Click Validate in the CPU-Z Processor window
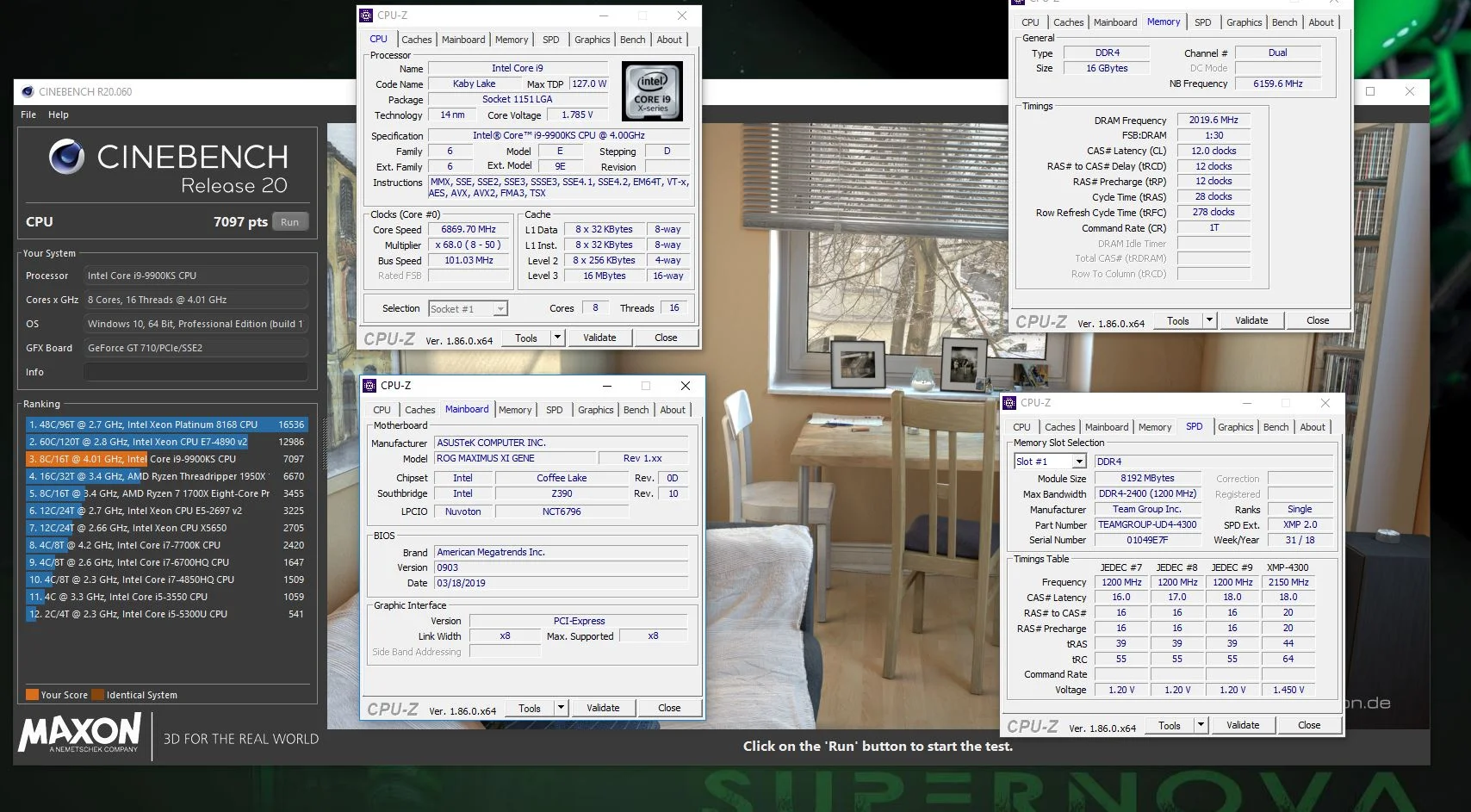 [x=599, y=338]
